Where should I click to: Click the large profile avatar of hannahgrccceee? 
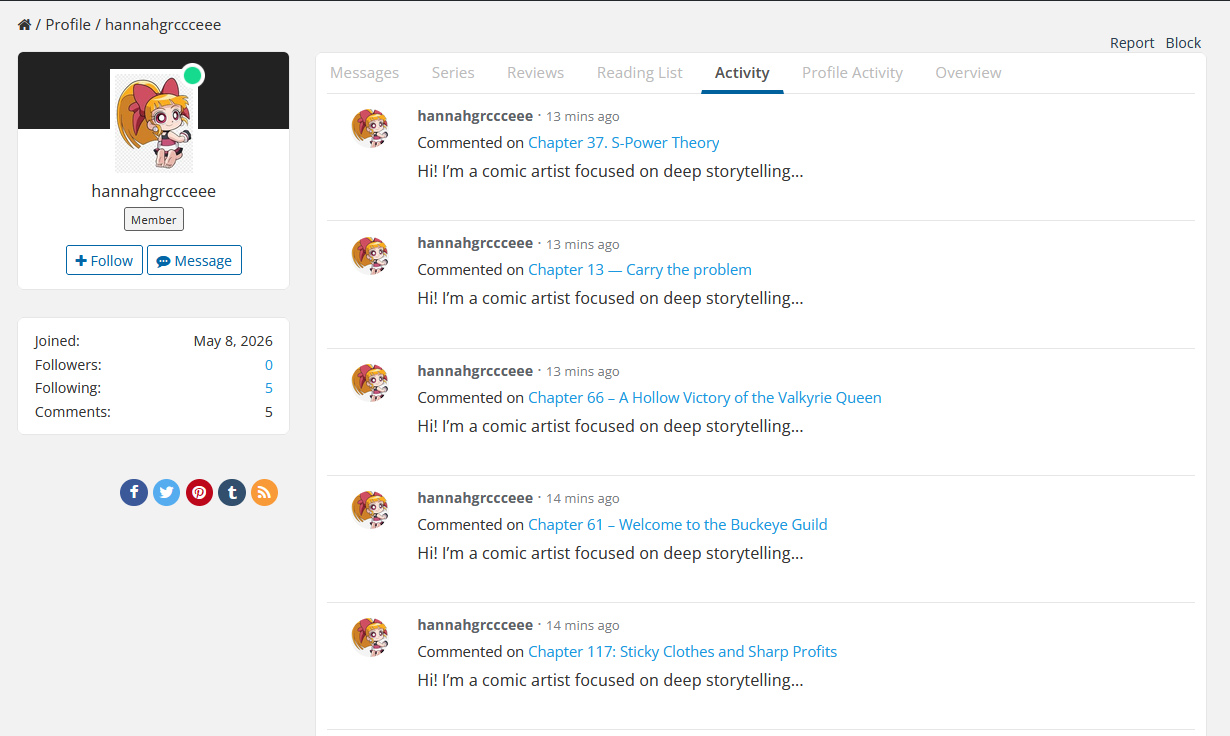tap(154, 122)
